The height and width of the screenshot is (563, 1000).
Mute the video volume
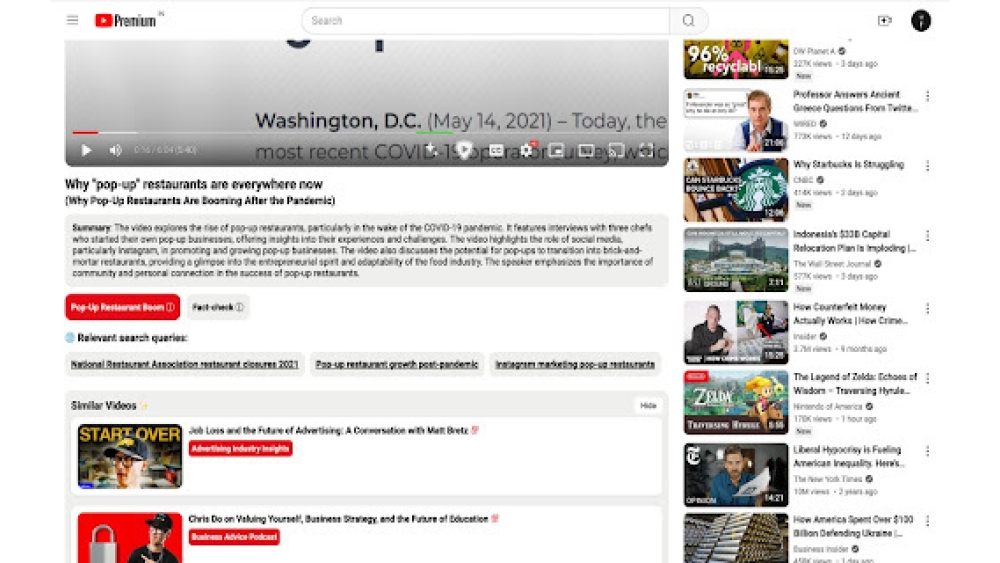click(x=115, y=150)
